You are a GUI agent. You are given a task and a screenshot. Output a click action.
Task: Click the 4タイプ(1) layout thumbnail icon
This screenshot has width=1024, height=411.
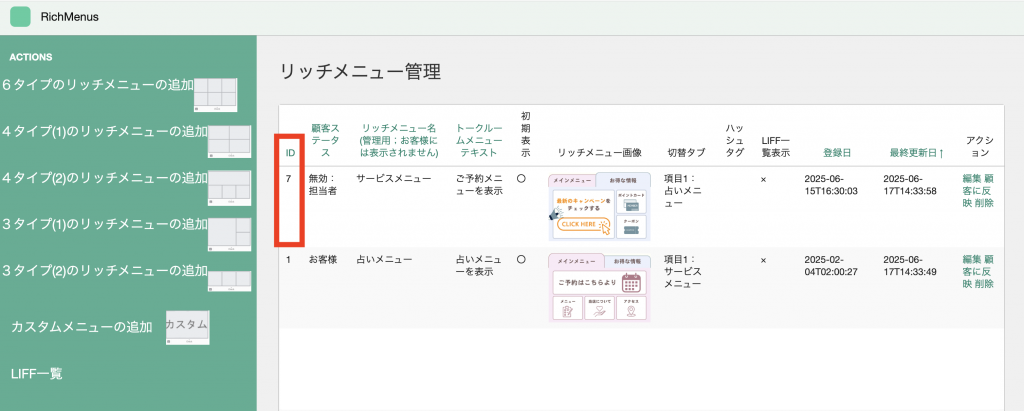(229, 141)
